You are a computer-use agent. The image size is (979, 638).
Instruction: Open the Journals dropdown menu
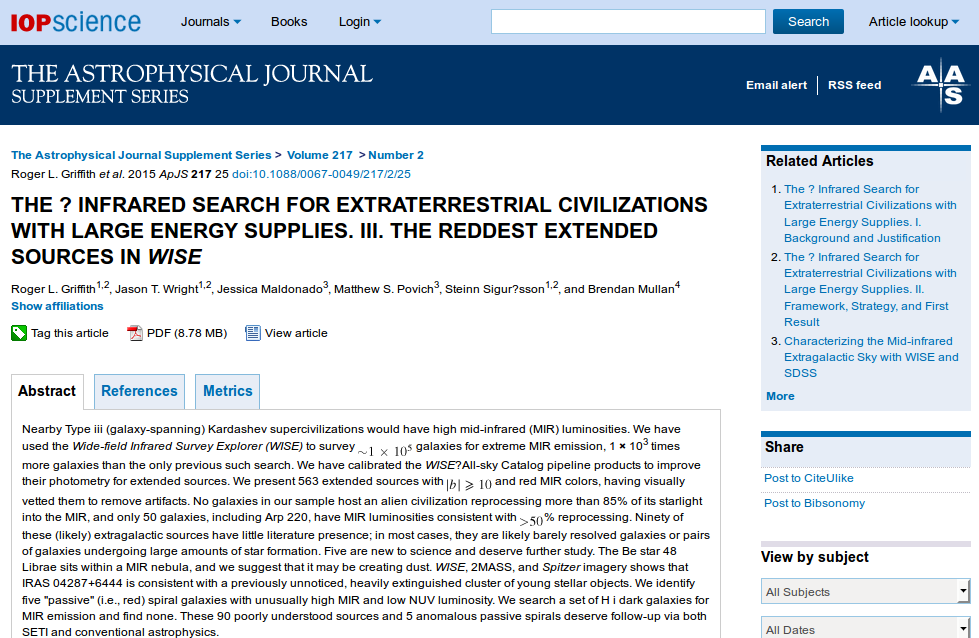point(211,22)
